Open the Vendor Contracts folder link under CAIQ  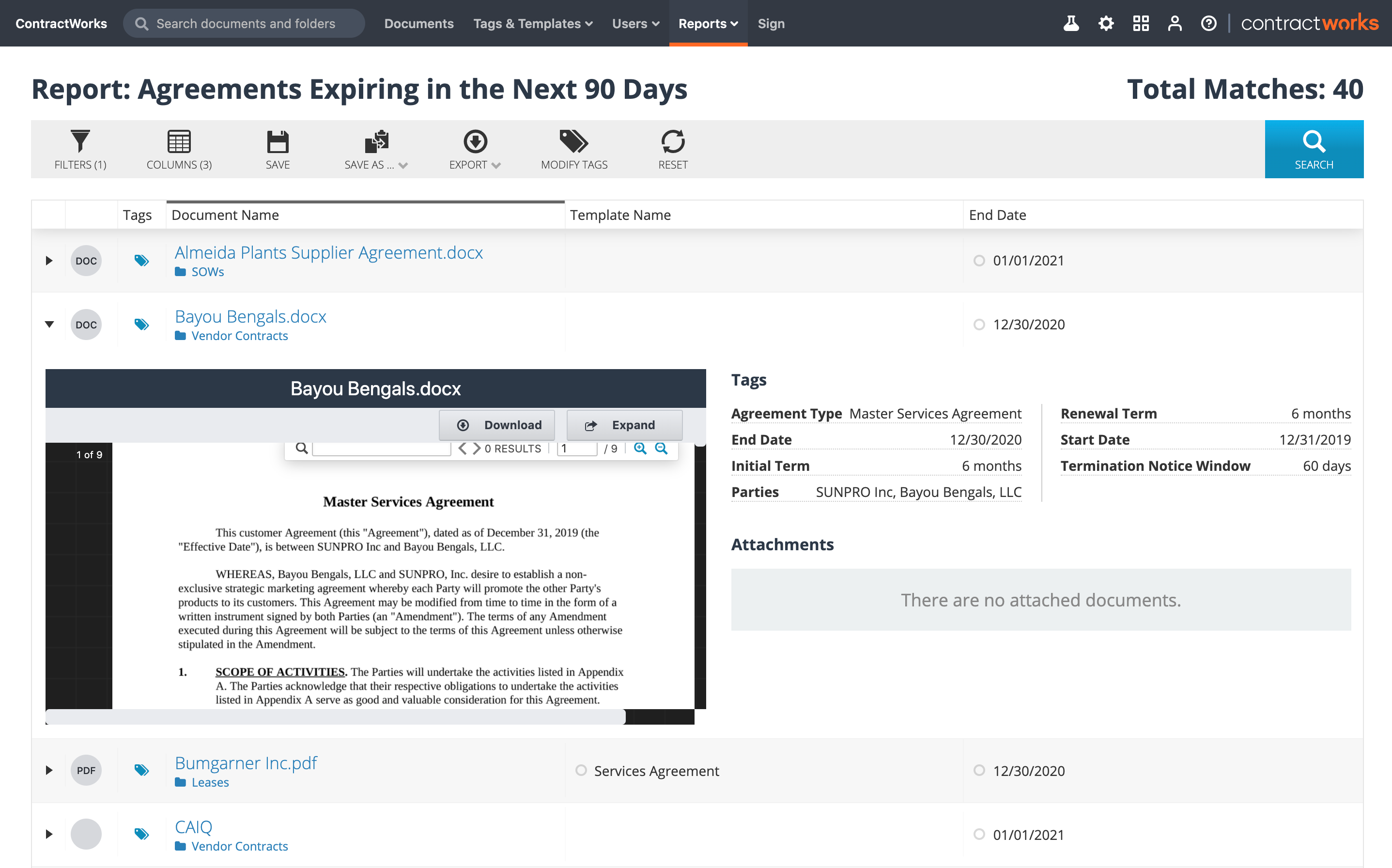click(x=239, y=846)
